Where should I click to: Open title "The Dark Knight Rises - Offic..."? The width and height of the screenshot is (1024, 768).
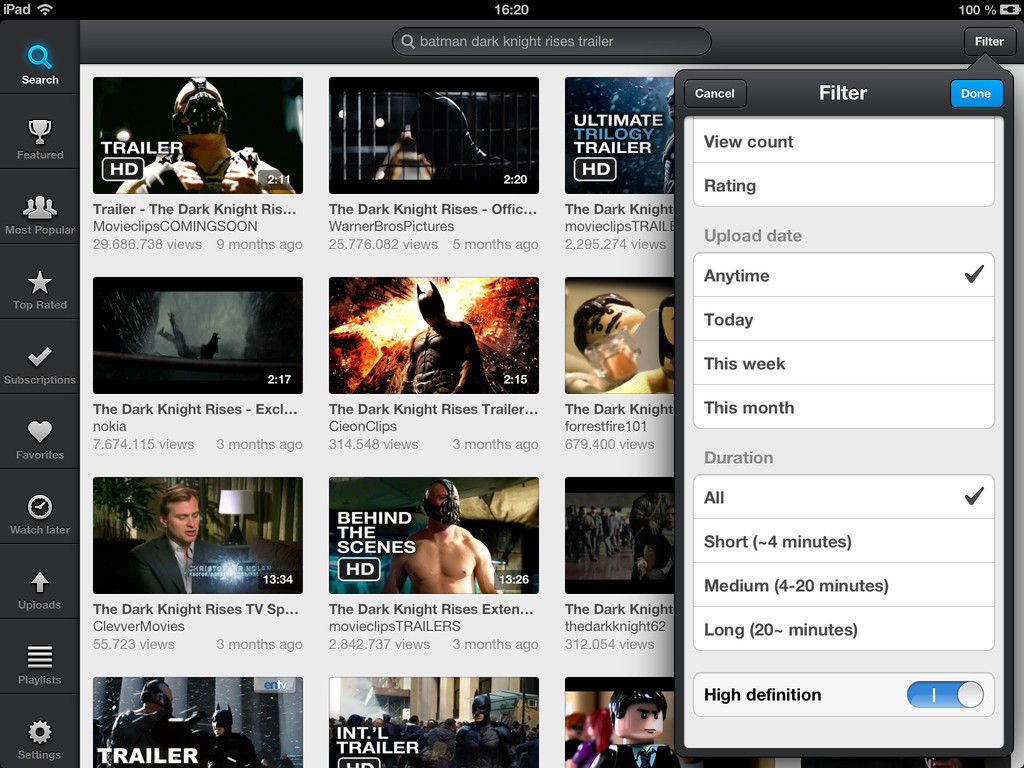coord(433,209)
